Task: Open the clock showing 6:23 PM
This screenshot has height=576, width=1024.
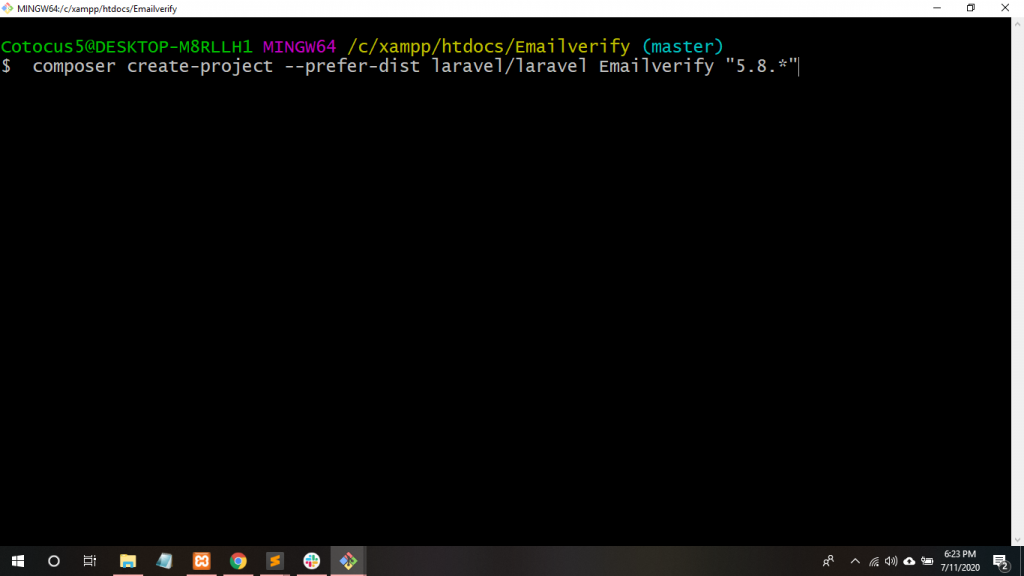Action: (960, 561)
